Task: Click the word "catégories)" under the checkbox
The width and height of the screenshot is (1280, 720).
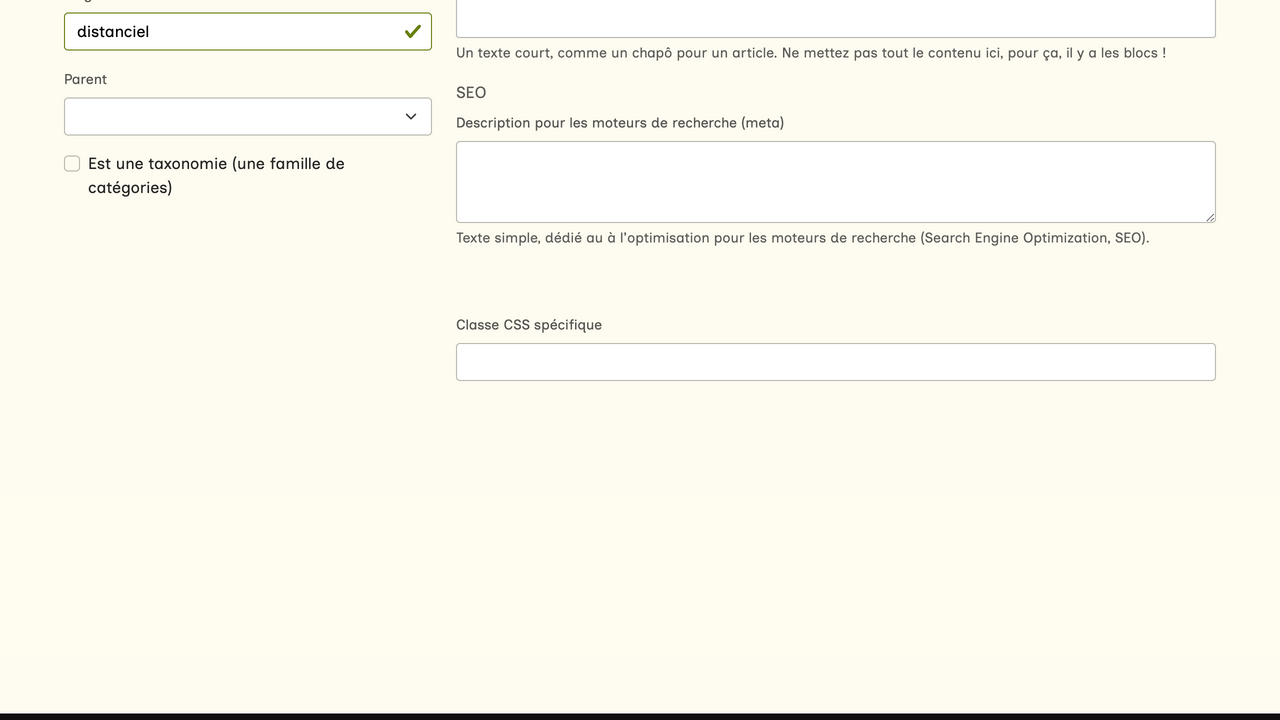Action: coord(130,188)
